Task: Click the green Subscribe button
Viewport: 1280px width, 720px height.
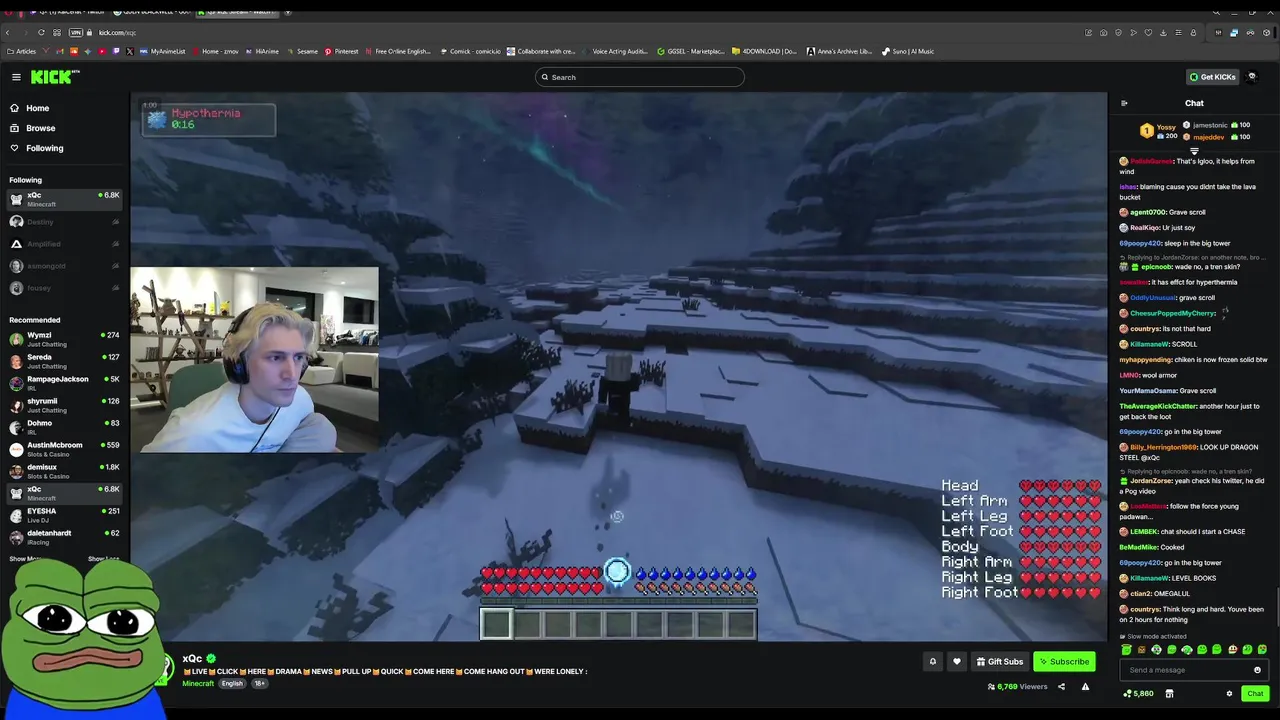Action: point(1064,661)
